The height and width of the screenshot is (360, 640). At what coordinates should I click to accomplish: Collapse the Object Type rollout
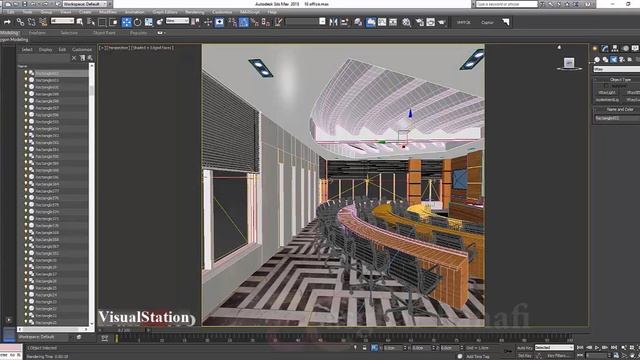tap(620, 80)
